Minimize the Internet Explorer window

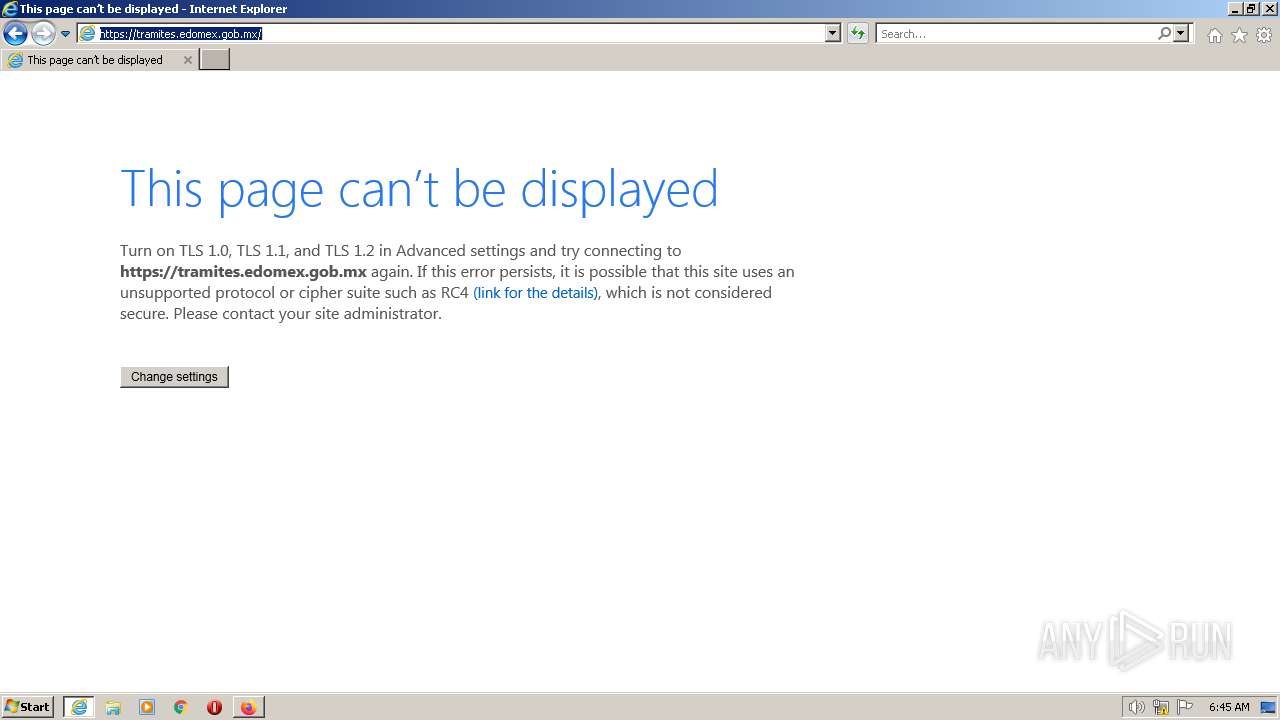coord(1236,9)
